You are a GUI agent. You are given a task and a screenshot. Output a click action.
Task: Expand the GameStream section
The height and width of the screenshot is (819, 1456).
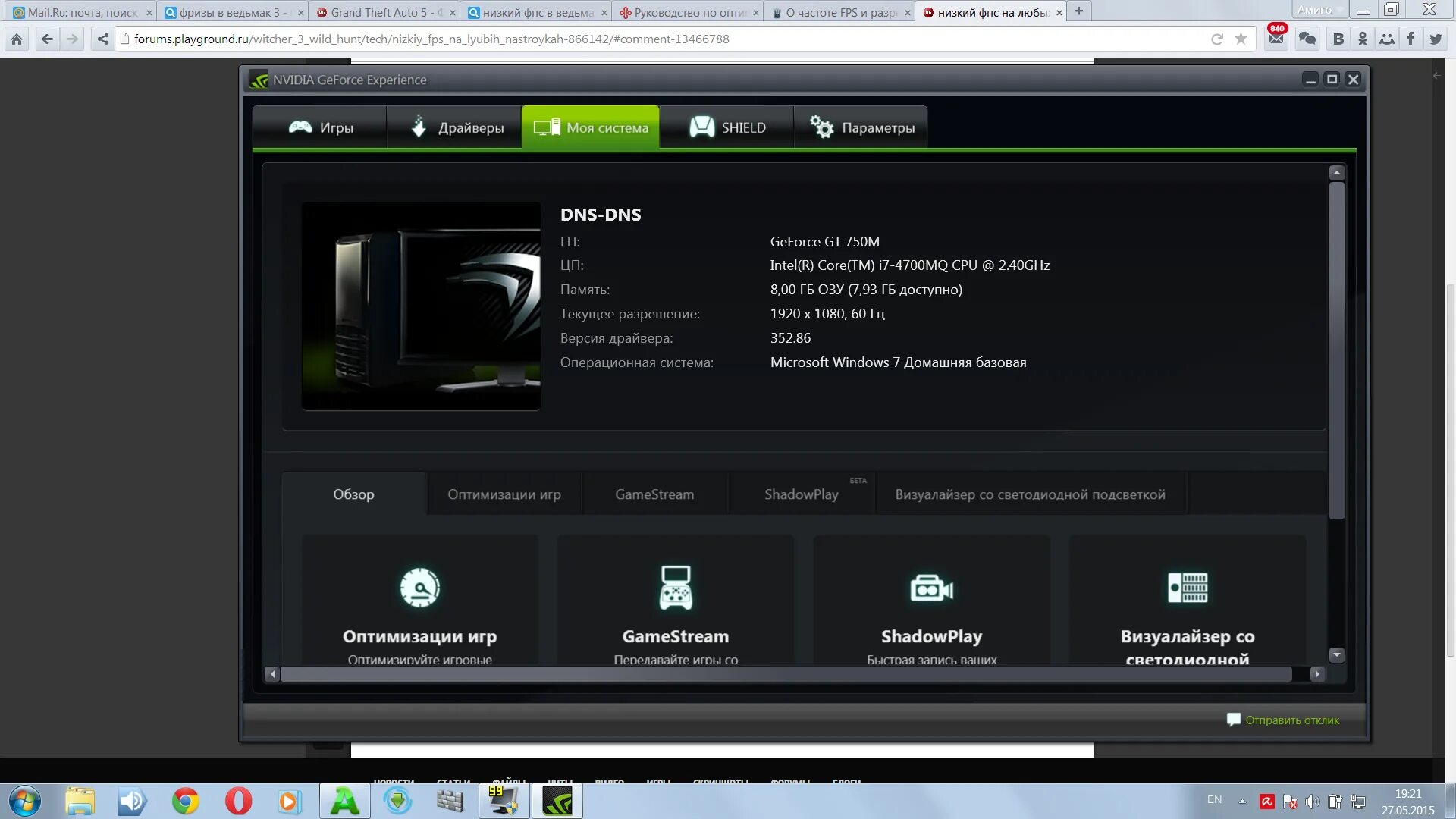675,599
